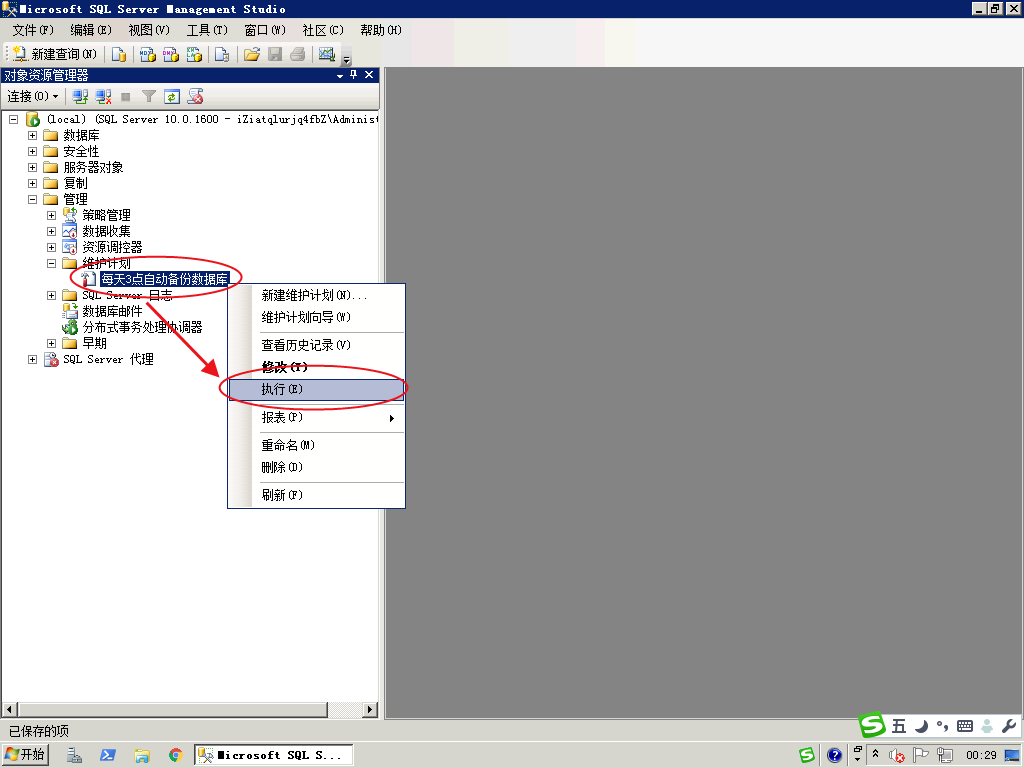Click the Object Explorer scrollbar right arrow
The image size is (1024, 768).
point(370,709)
